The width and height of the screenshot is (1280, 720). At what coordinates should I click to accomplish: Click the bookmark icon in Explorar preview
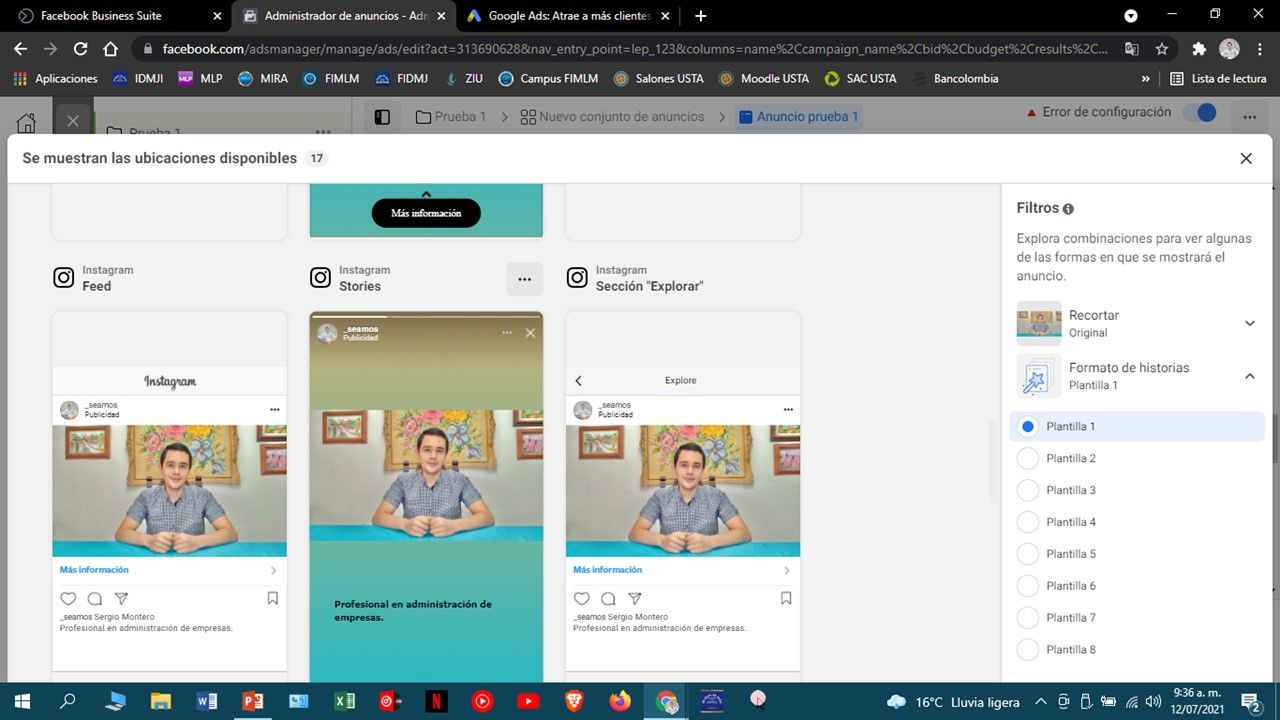786,598
